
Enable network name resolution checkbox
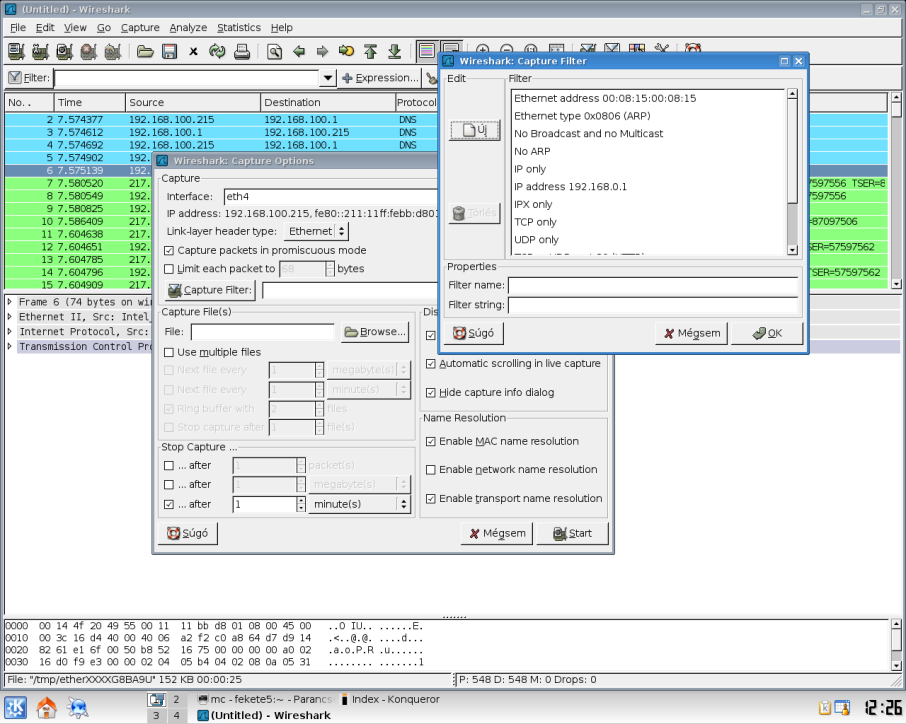click(430, 470)
